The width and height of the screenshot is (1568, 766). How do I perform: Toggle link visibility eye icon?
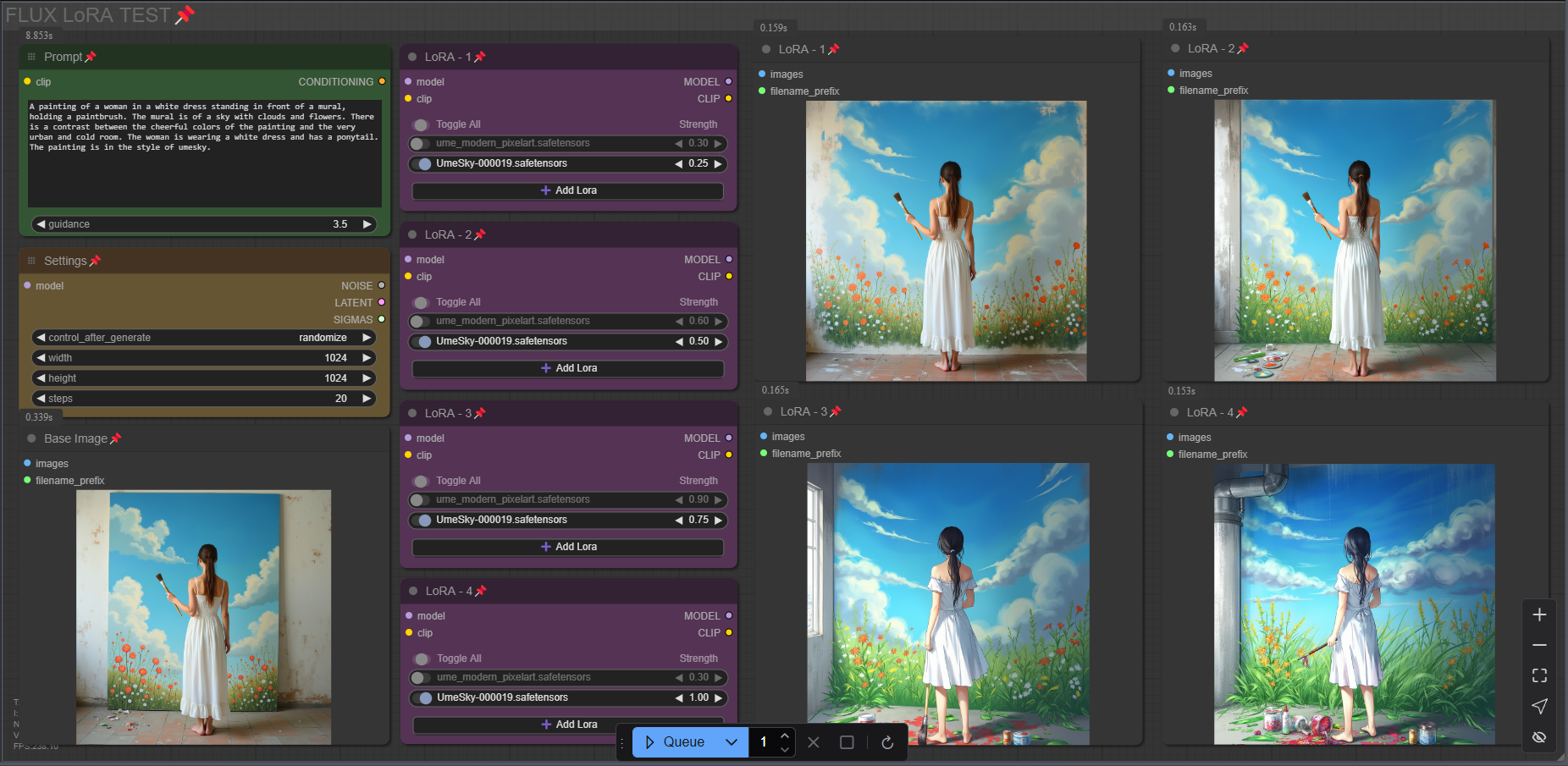coord(1539,737)
